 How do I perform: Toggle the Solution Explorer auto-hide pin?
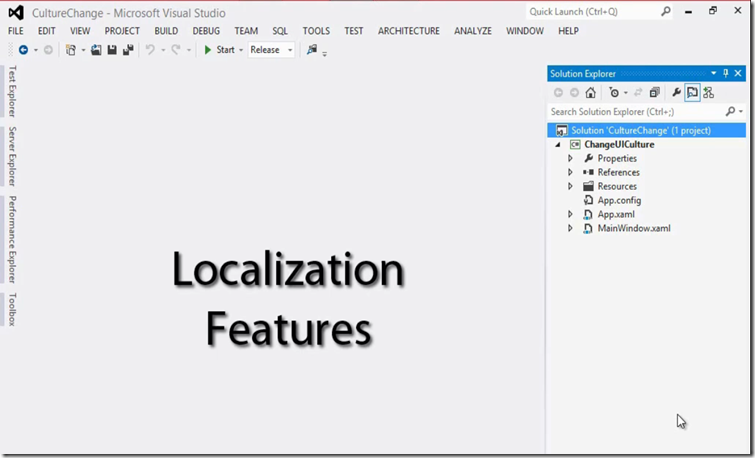click(x=726, y=73)
